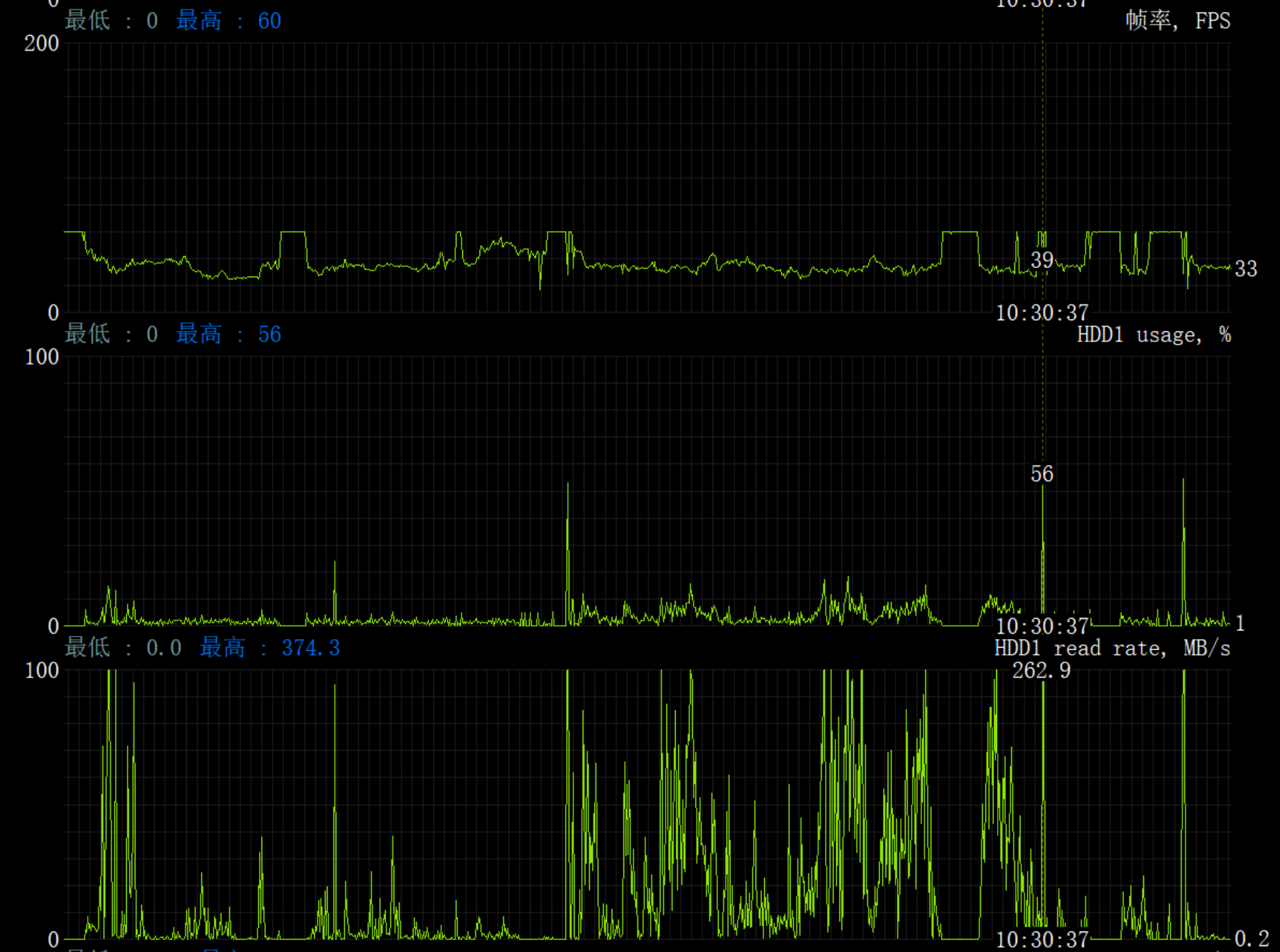This screenshot has height=952, width=1280.
Task: Click the 10:30:37 timestamp below FPS graph
Action: coord(1042,313)
